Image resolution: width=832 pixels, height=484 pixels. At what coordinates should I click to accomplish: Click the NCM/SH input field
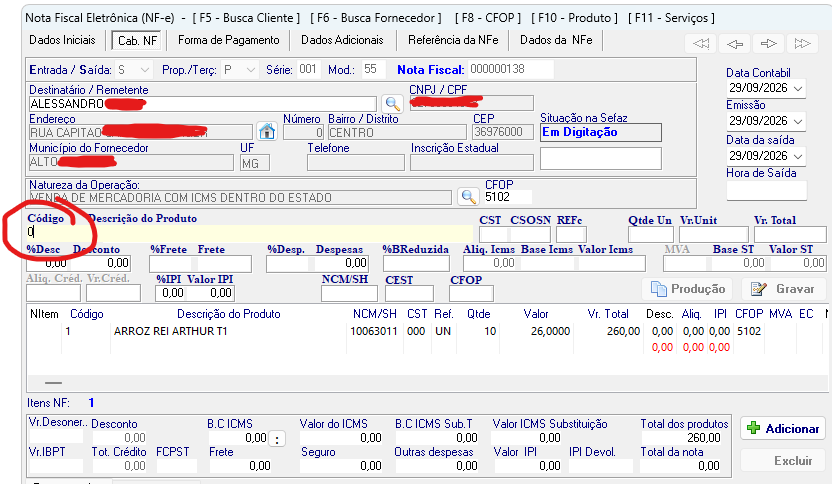point(349,293)
